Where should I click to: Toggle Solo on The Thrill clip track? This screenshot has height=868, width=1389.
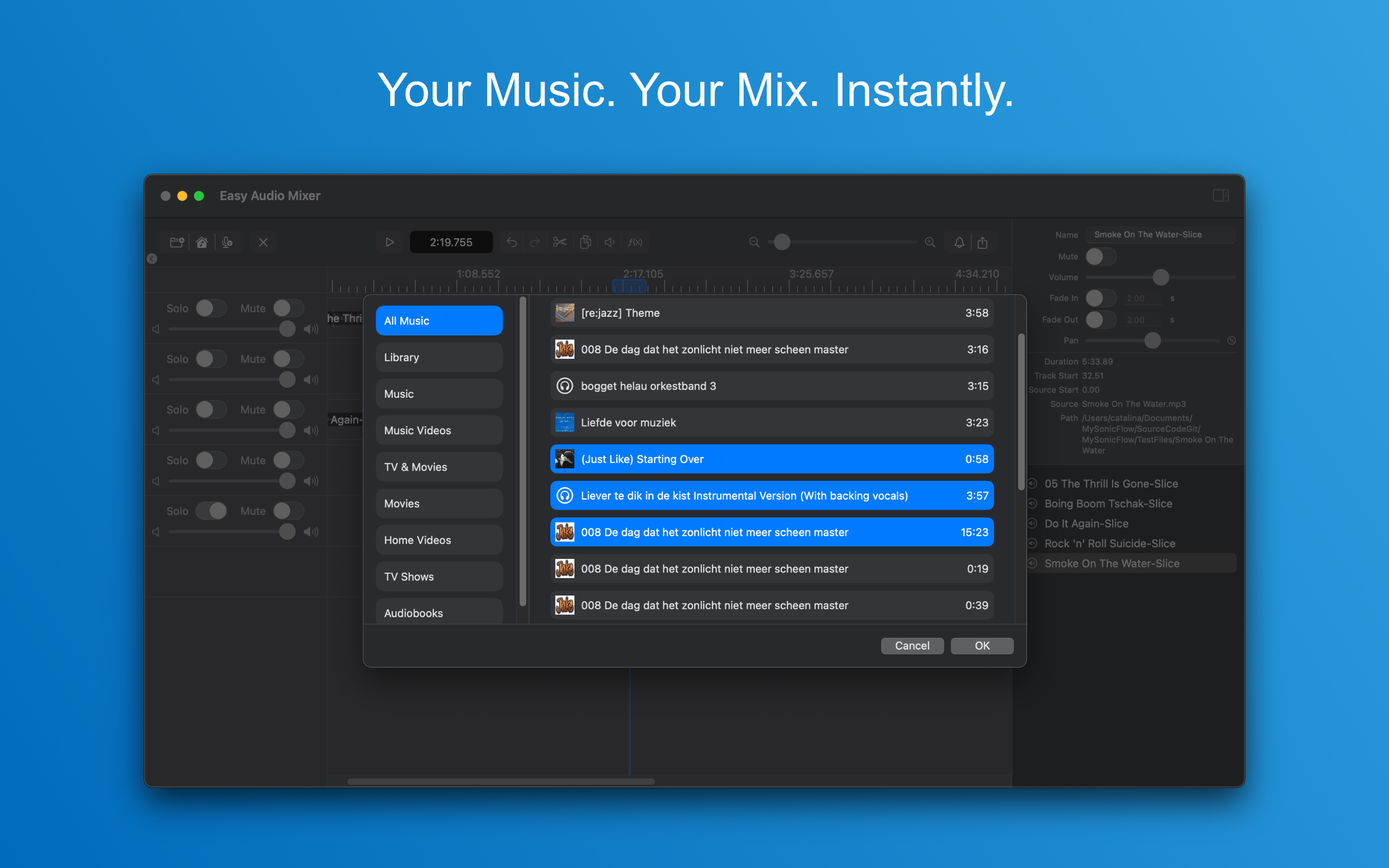211,308
